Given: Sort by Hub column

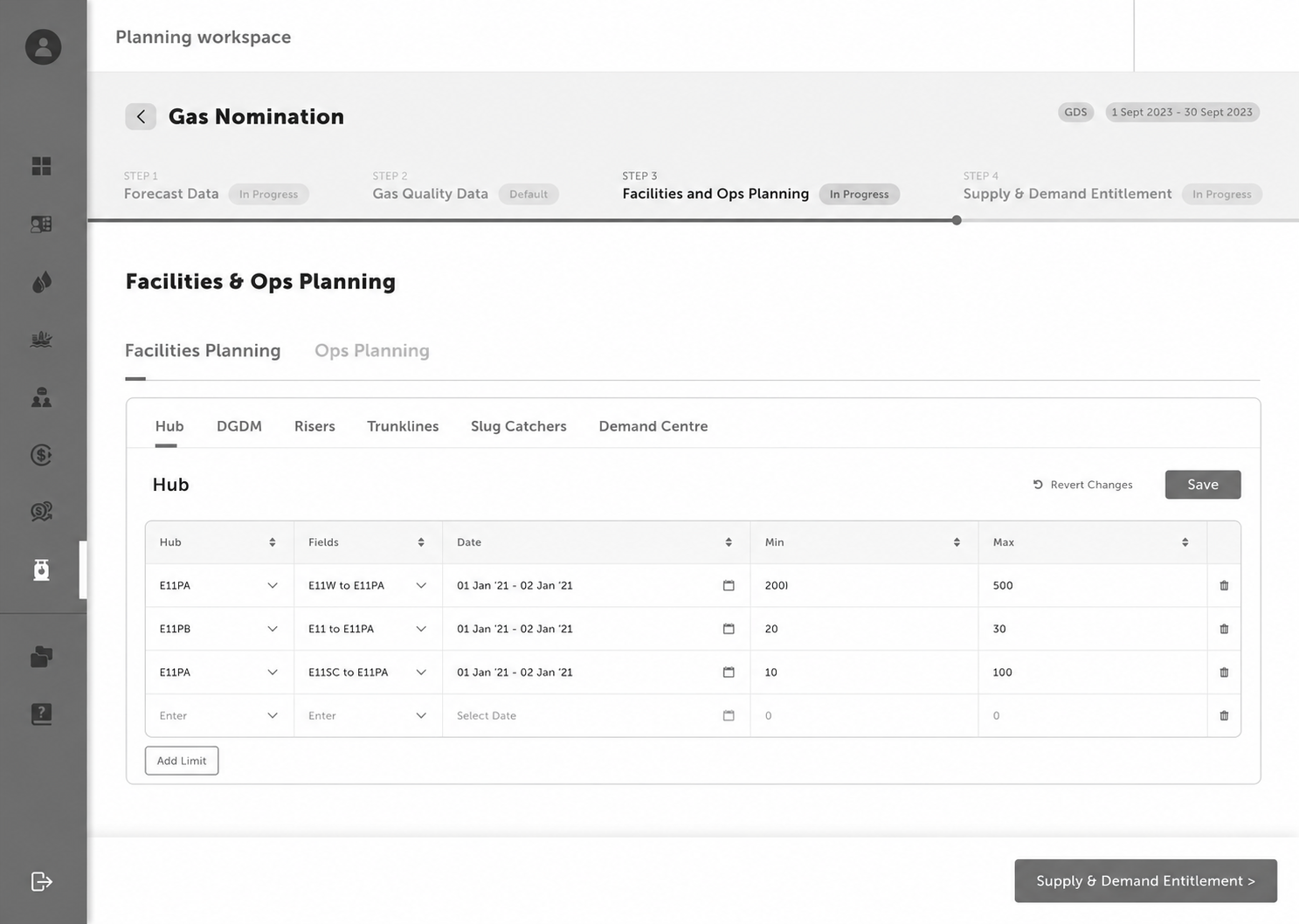Looking at the screenshot, I should [273, 542].
